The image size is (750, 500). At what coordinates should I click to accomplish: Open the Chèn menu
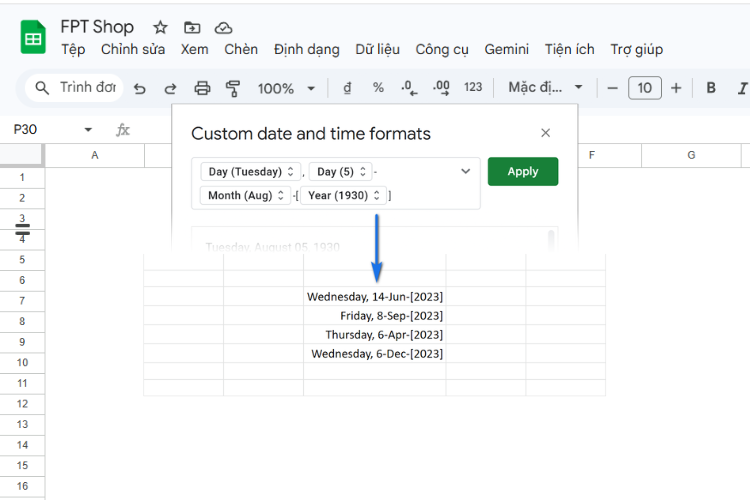[x=241, y=49]
